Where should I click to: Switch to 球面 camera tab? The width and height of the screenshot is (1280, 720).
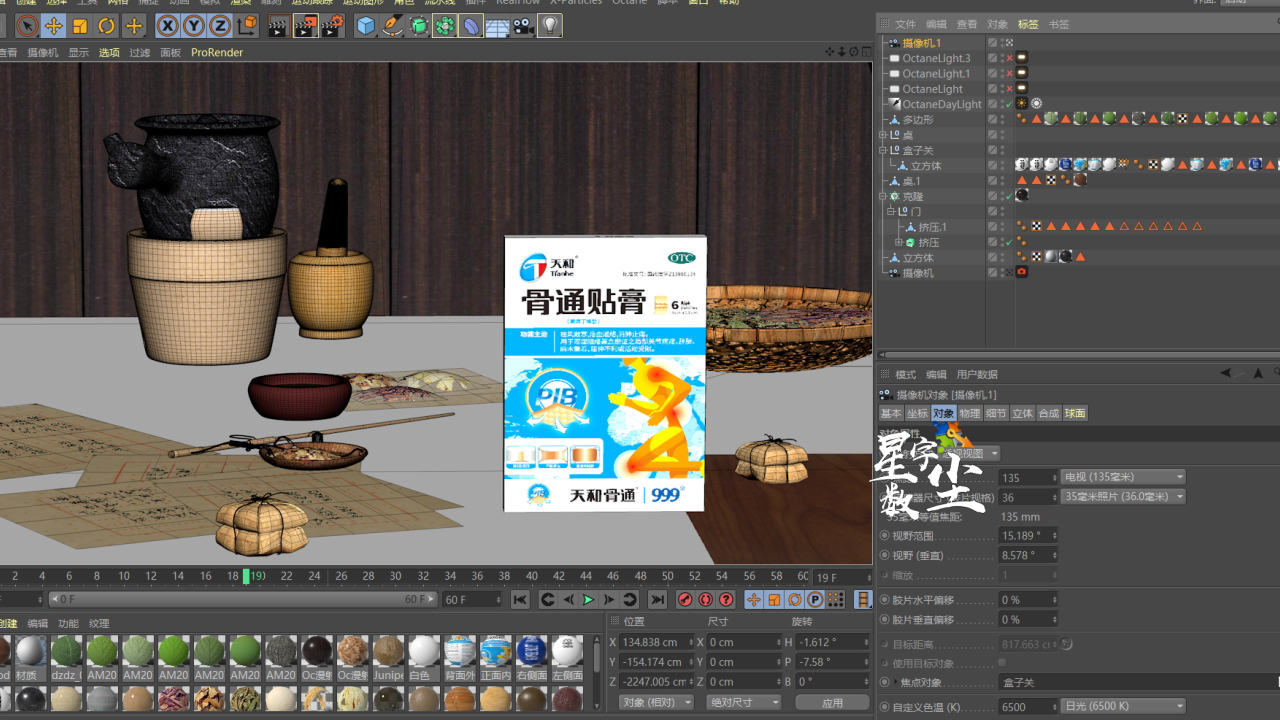(1075, 413)
